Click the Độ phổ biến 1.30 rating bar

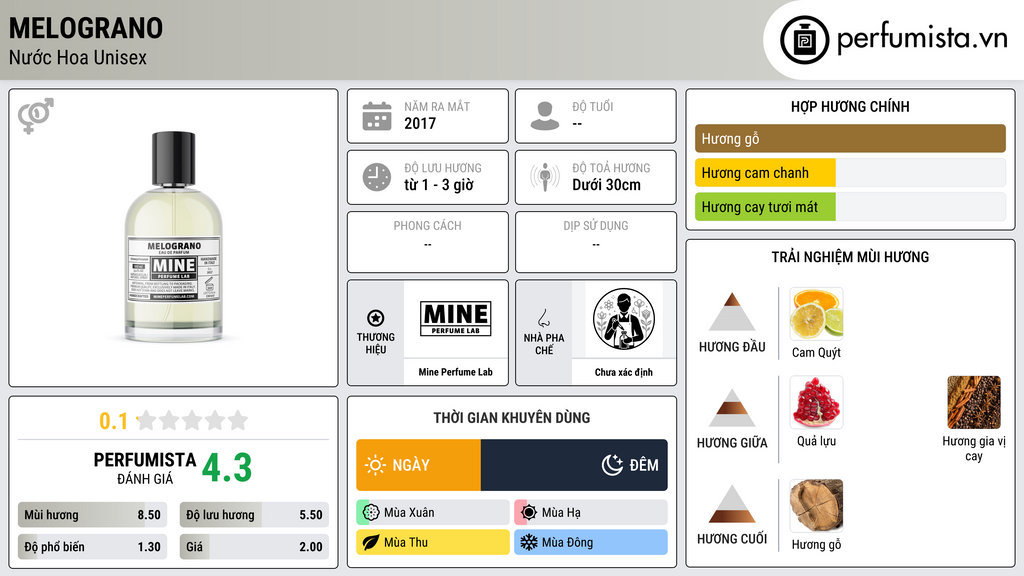93,547
